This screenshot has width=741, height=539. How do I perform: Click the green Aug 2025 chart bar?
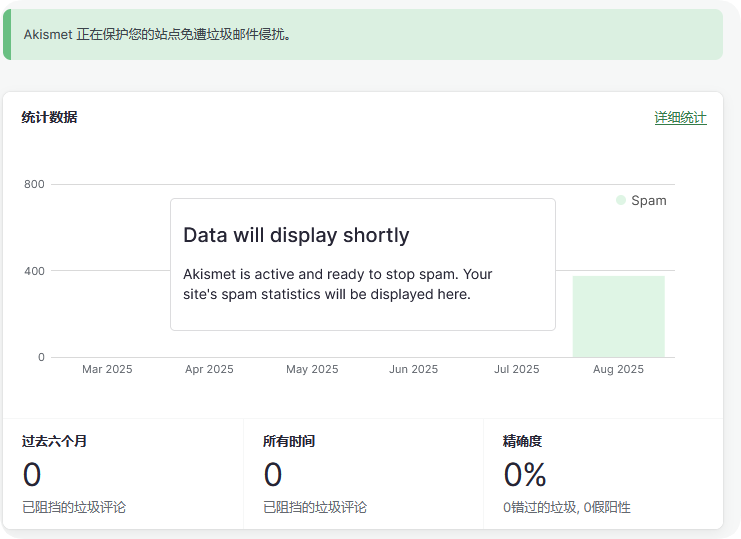click(x=618, y=316)
